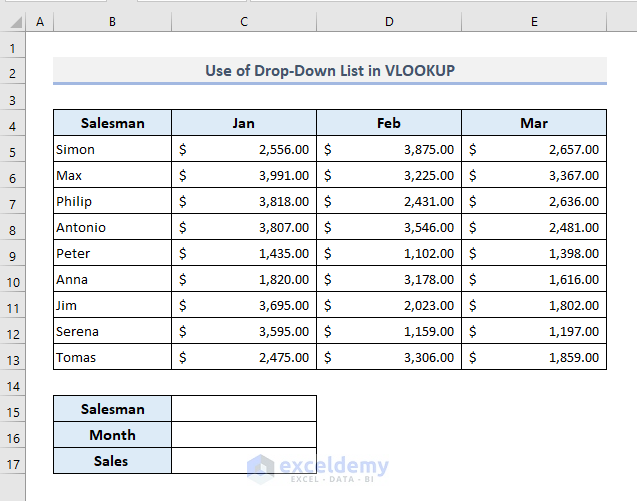Select row 4 header
Image resolution: width=637 pixels, height=501 pixels.
tap(13, 124)
